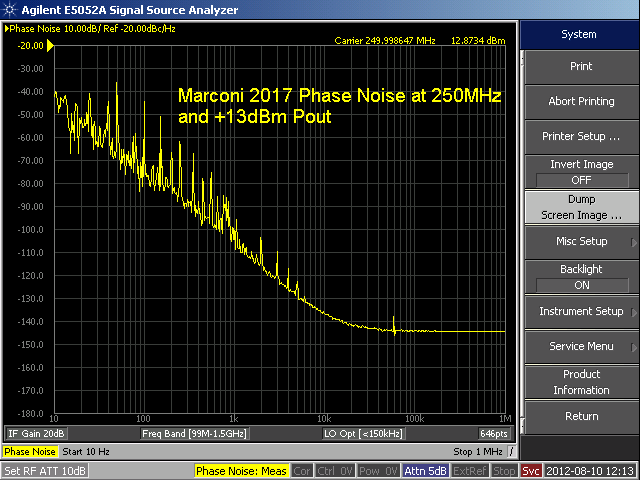Screen dimensions: 640x480
Task: Click the Stop 1 MHz label
Action: click(x=478, y=452)
